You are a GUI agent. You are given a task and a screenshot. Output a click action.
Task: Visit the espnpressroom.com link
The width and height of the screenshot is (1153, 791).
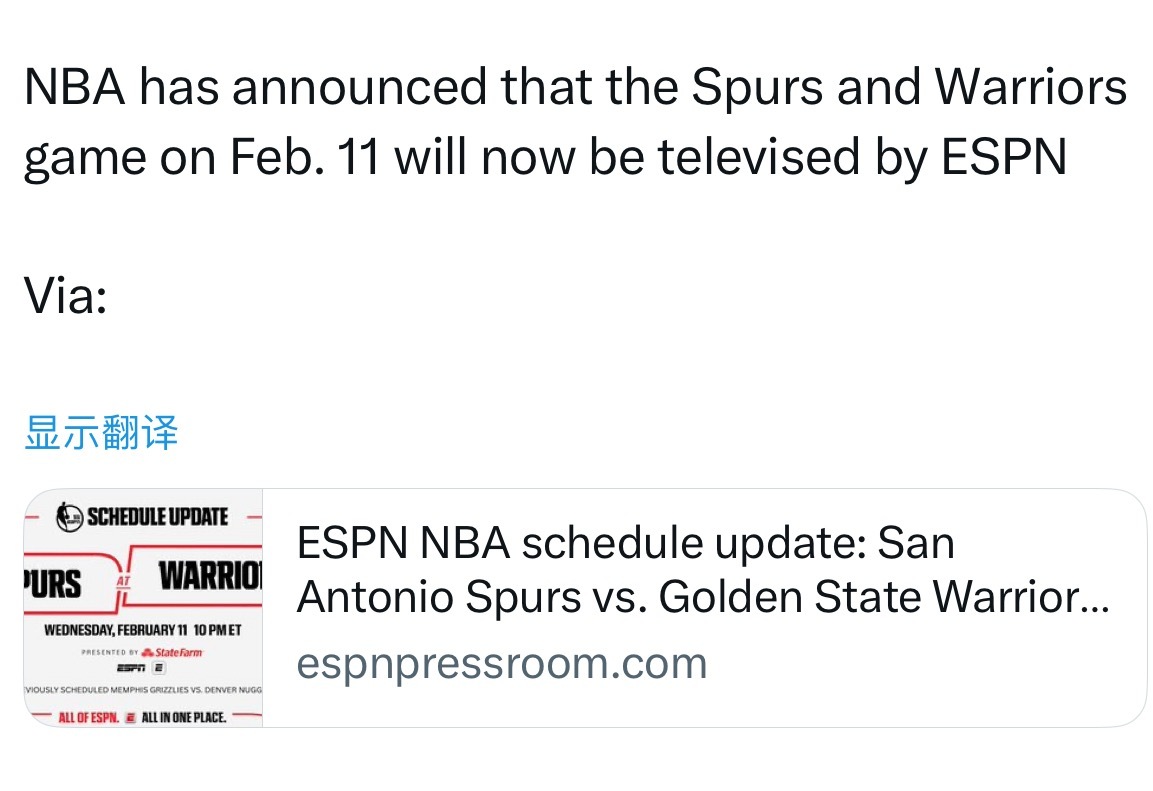point(500,661)
